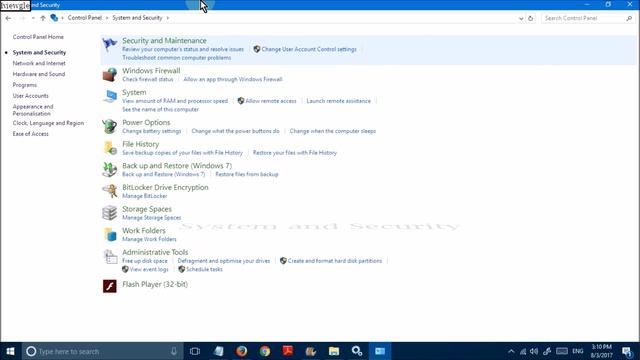The width and height of the screenshot is (640, 360).
Task: Open Programs category in sidebar
Action: point(24,85)
